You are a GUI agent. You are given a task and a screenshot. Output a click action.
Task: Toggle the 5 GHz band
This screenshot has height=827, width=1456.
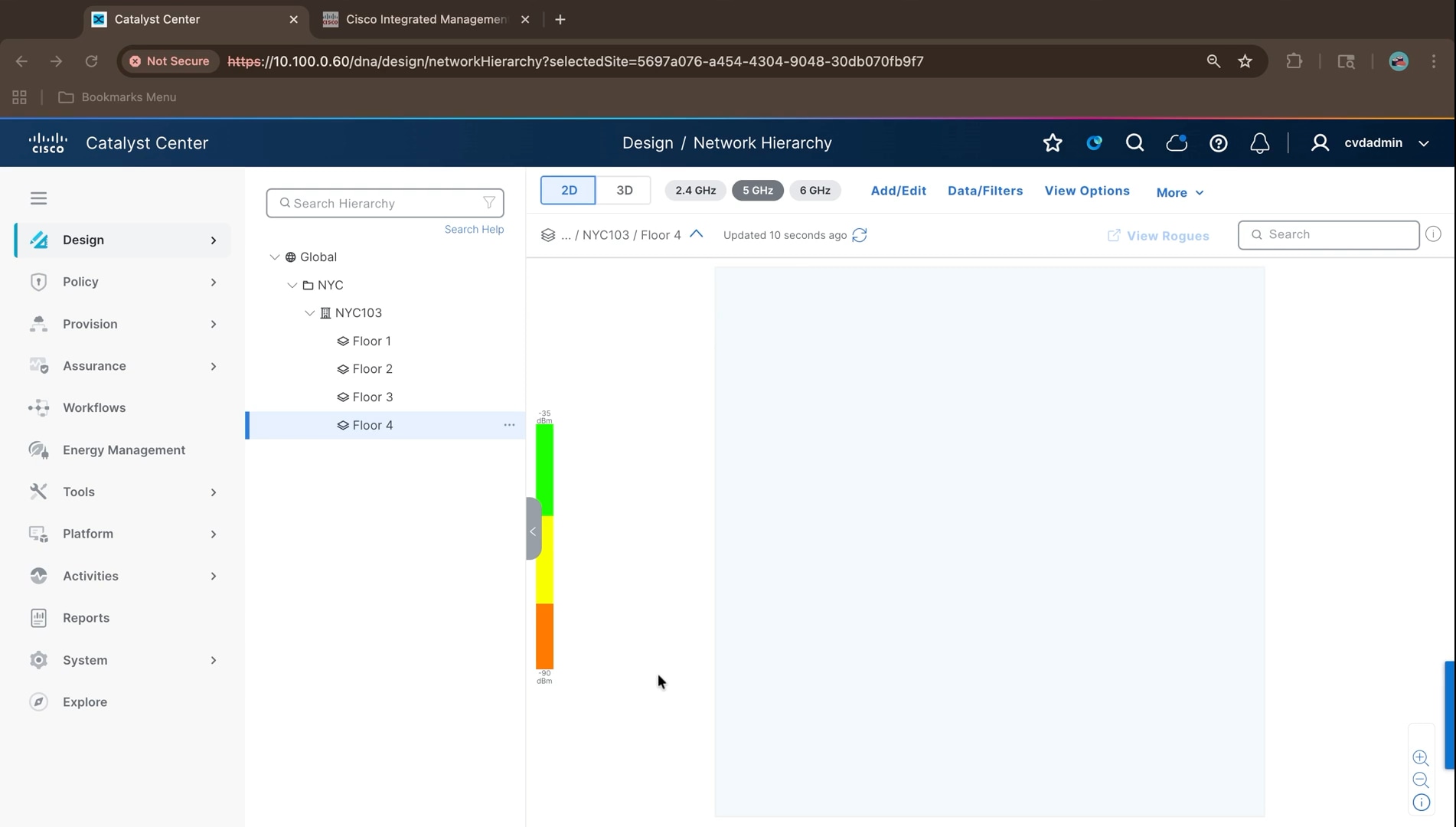pos(757,190)
